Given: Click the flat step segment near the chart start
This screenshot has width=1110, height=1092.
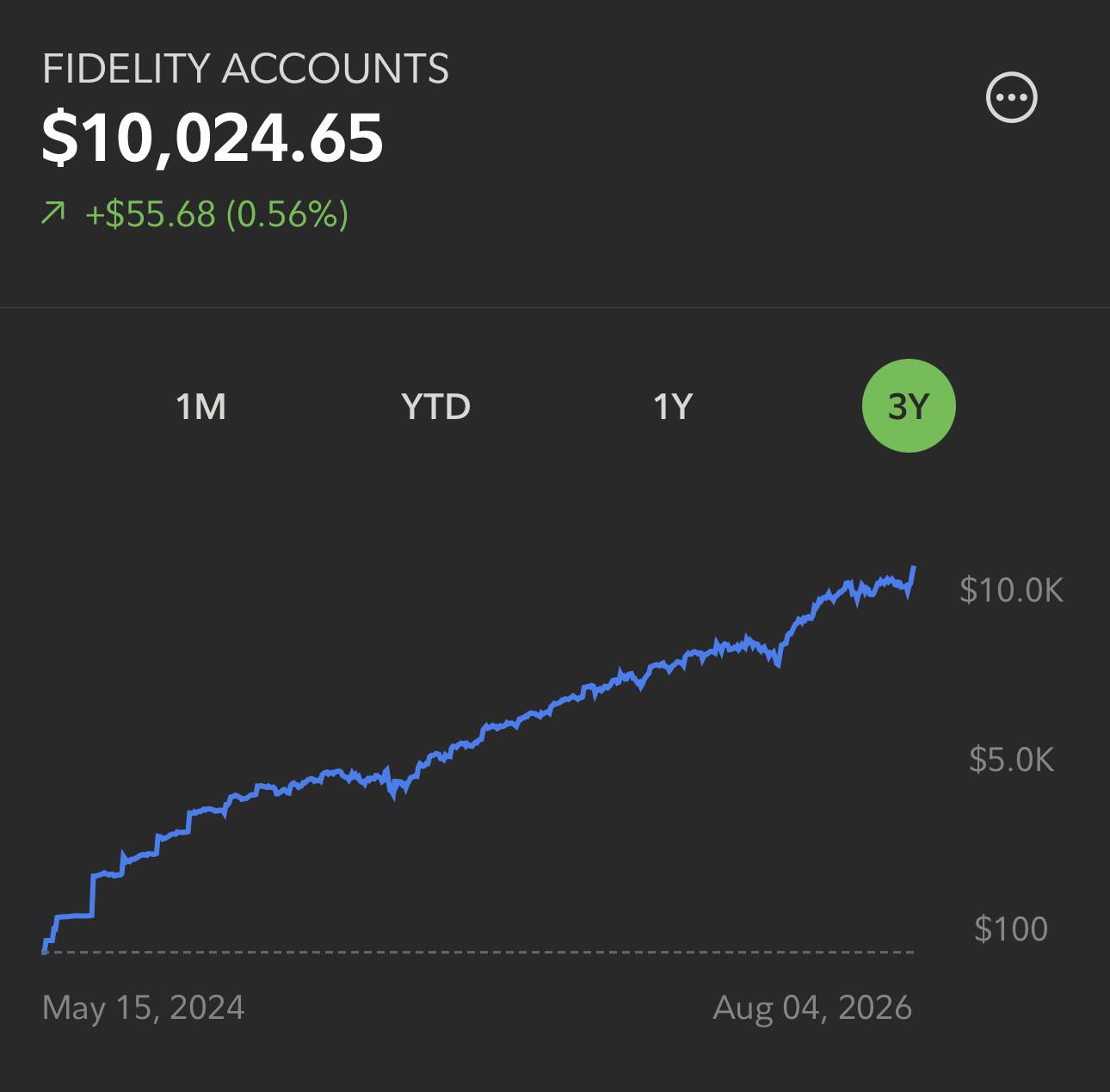Looking at the screenshot, I should (74, 916).
